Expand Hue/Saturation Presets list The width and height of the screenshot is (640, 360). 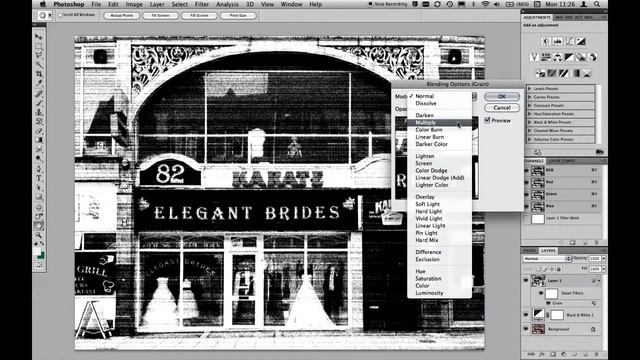530,114
